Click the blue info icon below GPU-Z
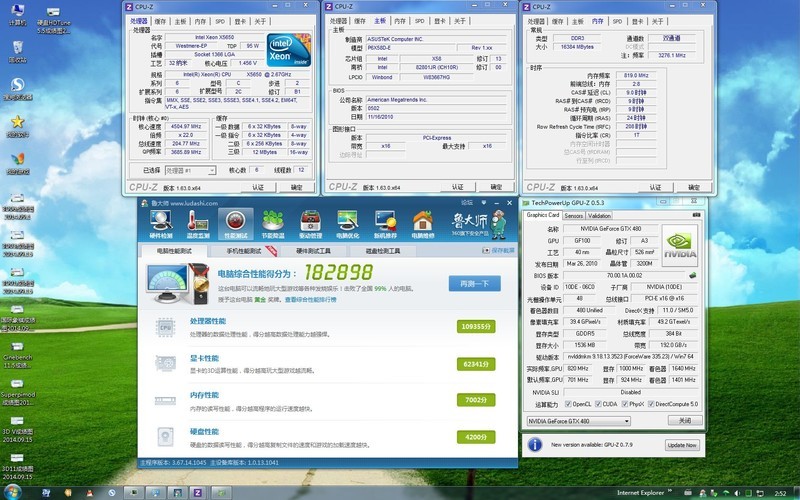The height and width of the screenshot is (500, 800). coord(535,444)
